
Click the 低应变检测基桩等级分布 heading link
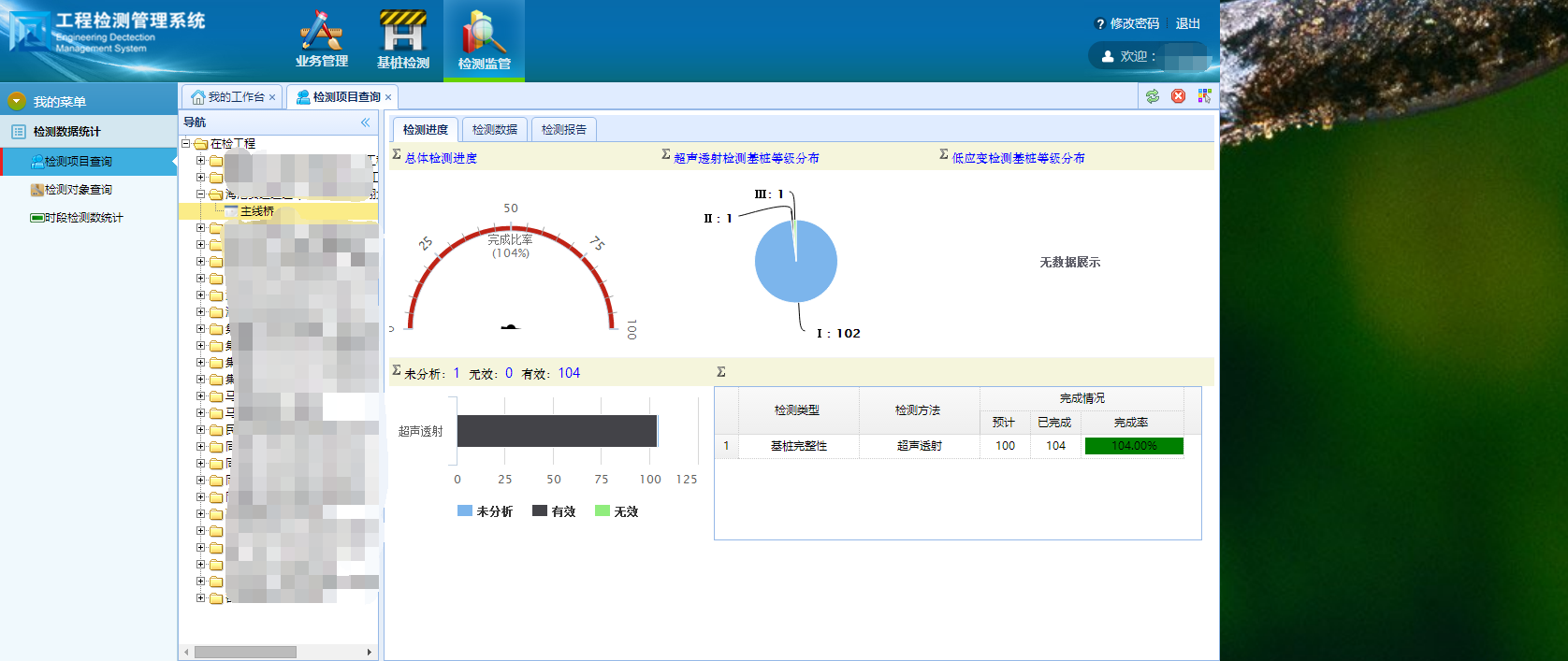click(1019, 159)
